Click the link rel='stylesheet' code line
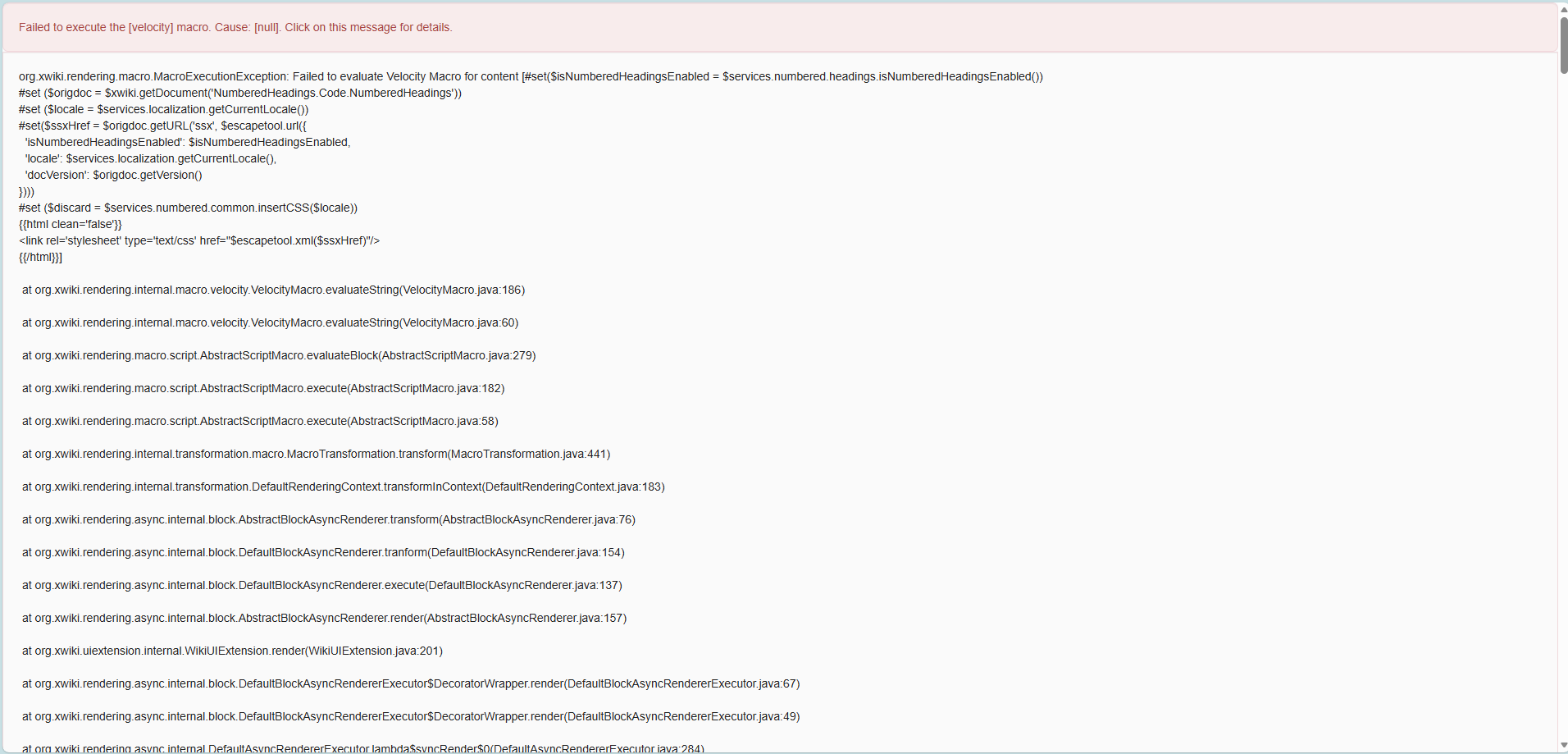1568x754 pixels. pos(199,240)
